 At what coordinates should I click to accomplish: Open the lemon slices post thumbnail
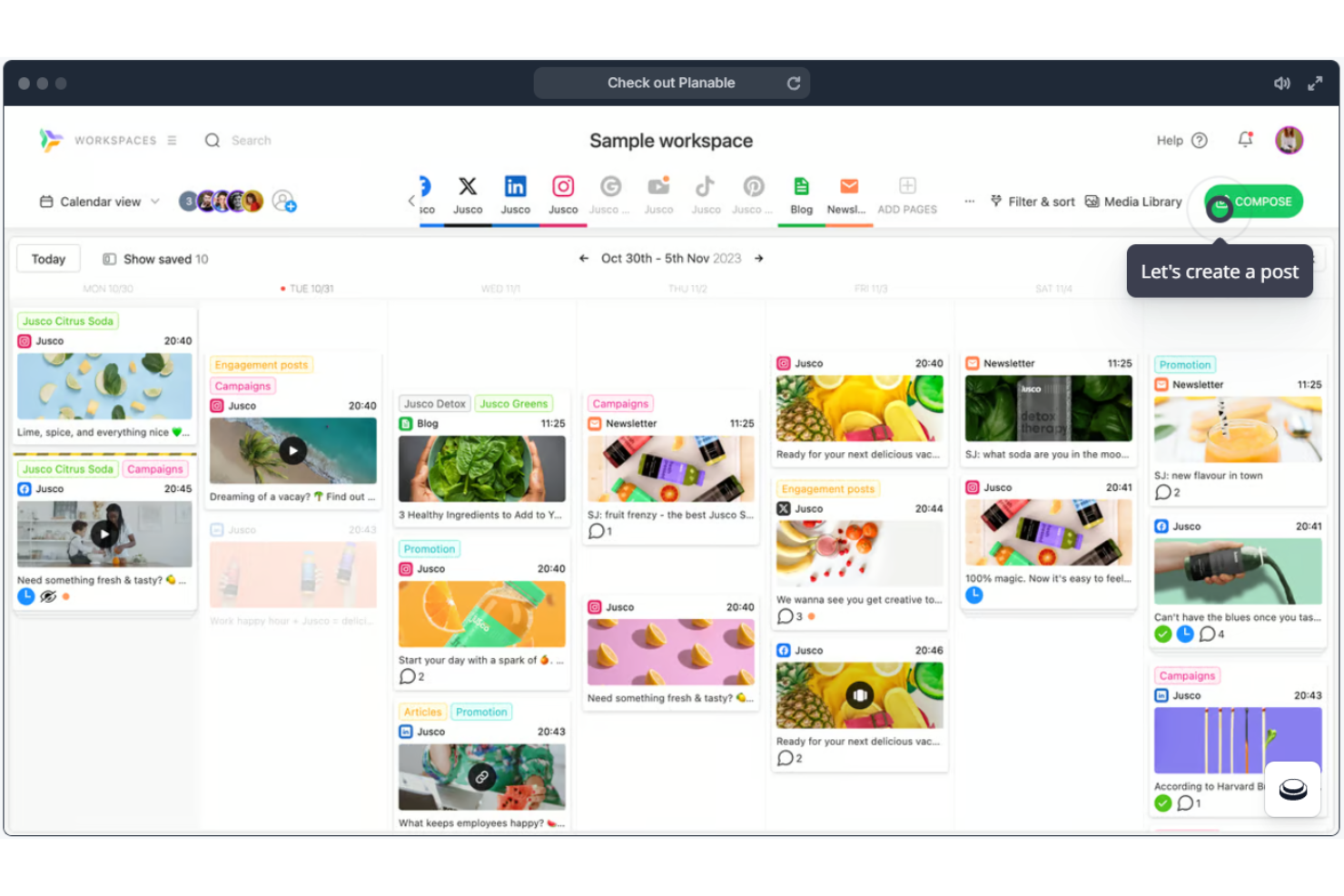click(x=104, y=386)
